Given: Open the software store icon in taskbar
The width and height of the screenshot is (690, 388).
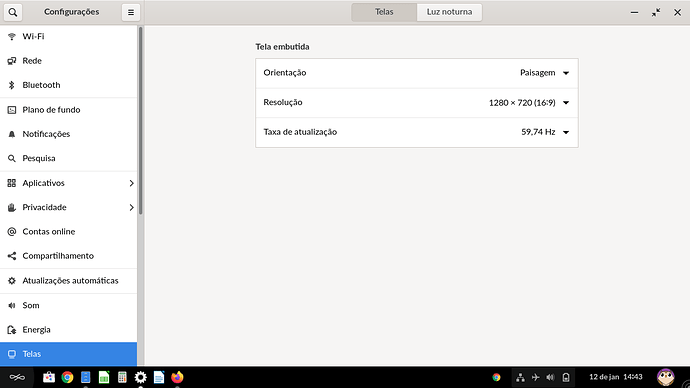Looking at the screenshot, I should pyautogui.click(x=49, y=377).
